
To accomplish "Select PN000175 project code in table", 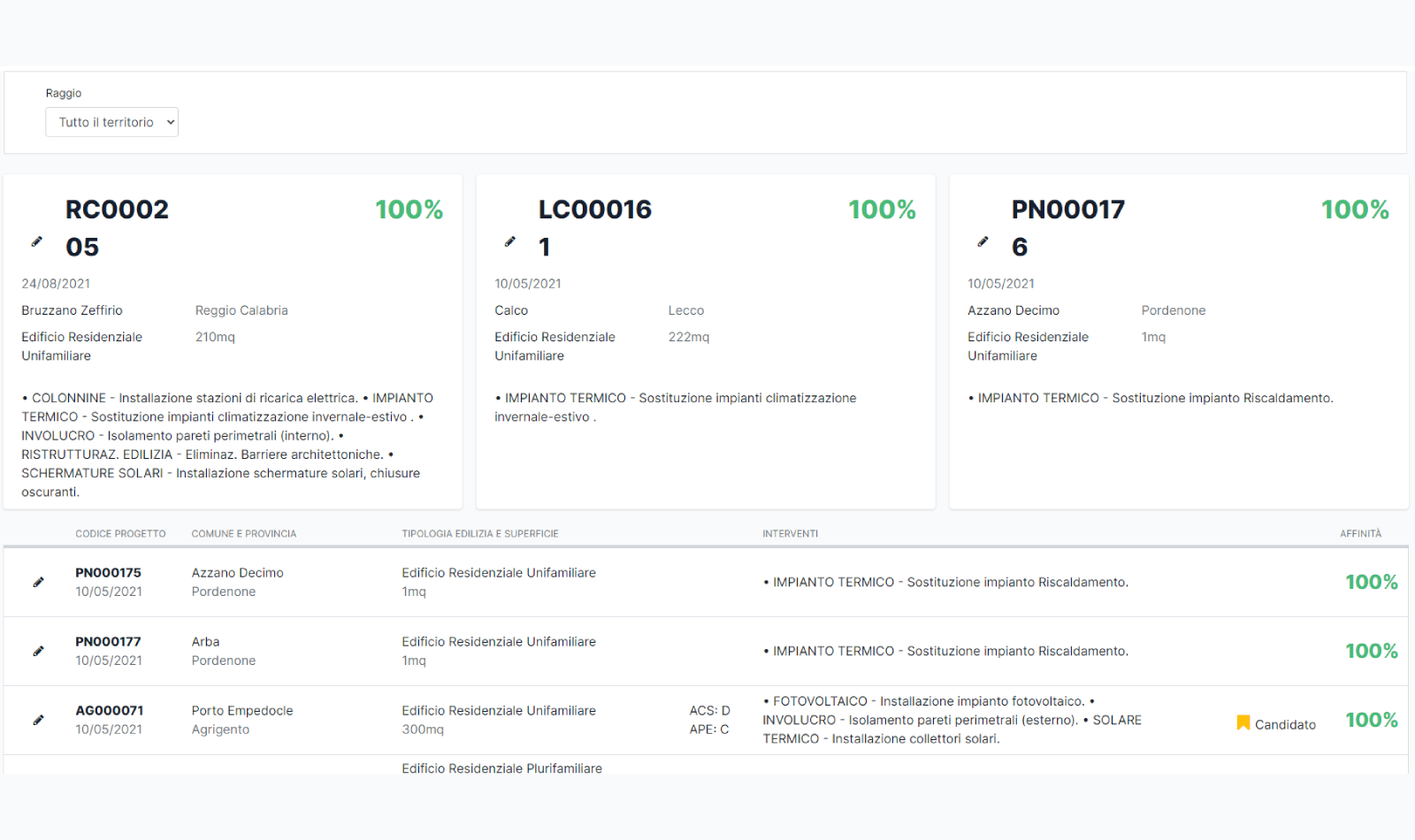I will (108, 573).
